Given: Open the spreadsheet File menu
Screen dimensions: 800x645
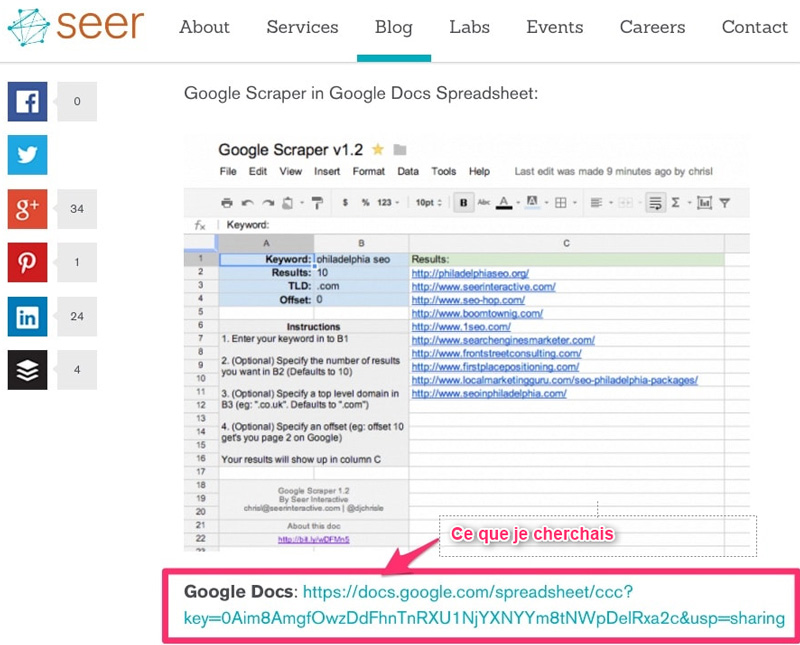Looking at the screenshot, I should 228,171.
